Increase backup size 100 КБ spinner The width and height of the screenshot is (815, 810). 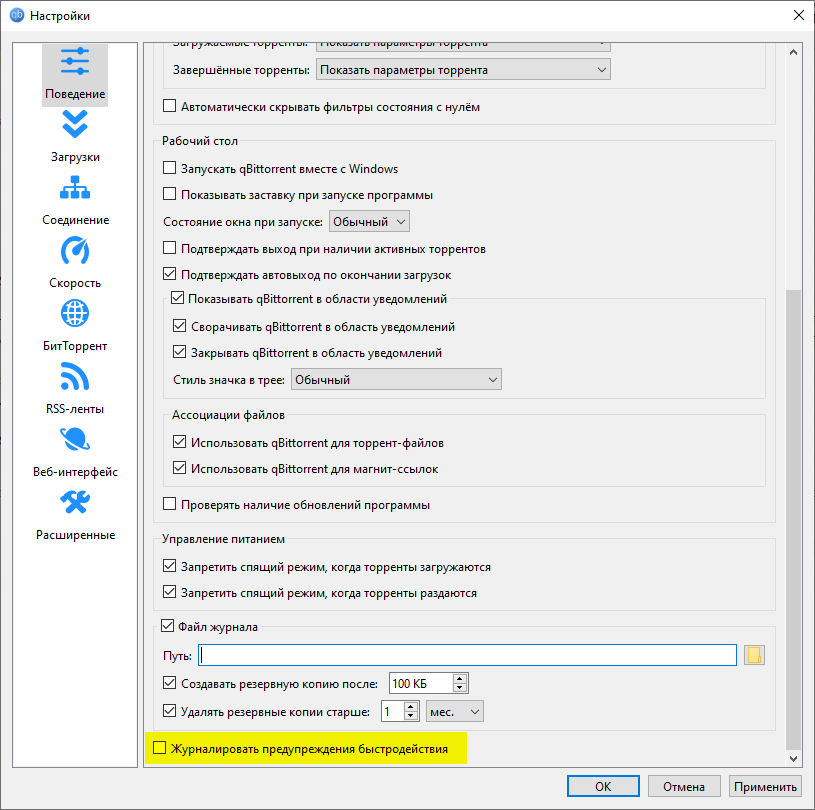click(x=459, y=679)
